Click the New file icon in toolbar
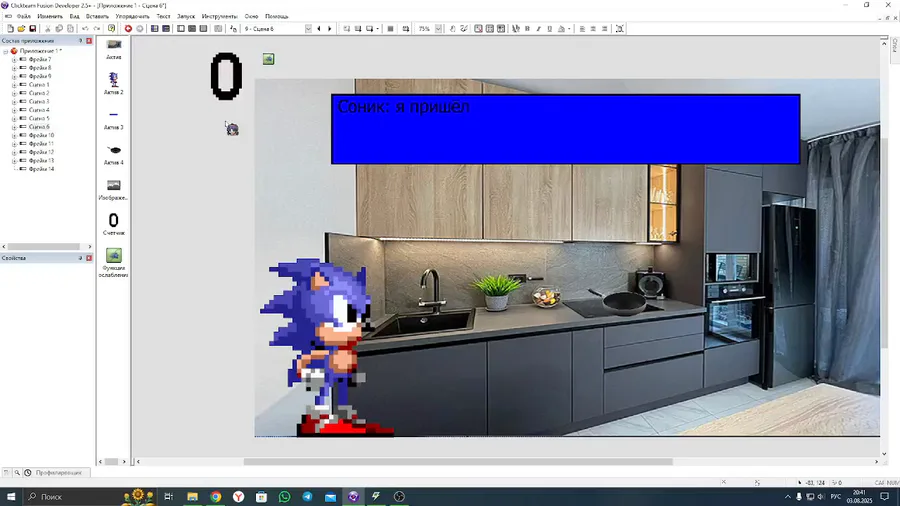Screen dimensions: 900x506 coord(10,29)
